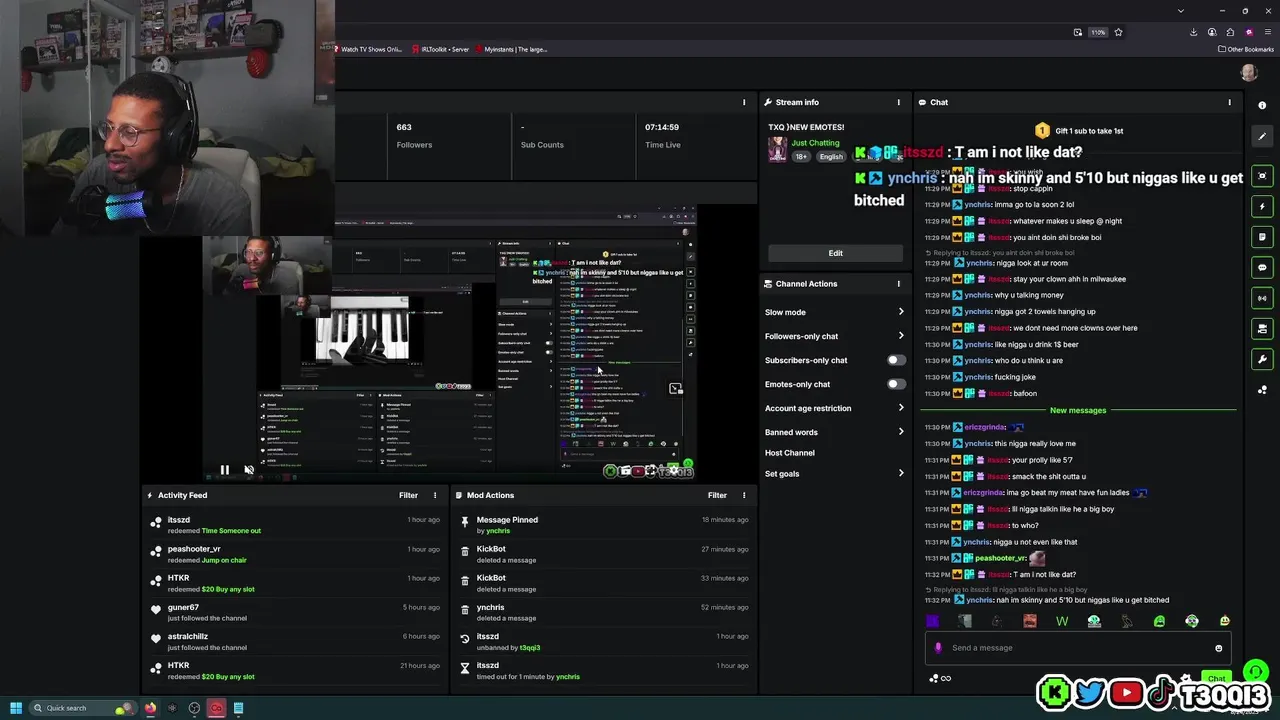1280x720 pixels.
Task: Unmute the stream preview player
Action: (249, 470)
